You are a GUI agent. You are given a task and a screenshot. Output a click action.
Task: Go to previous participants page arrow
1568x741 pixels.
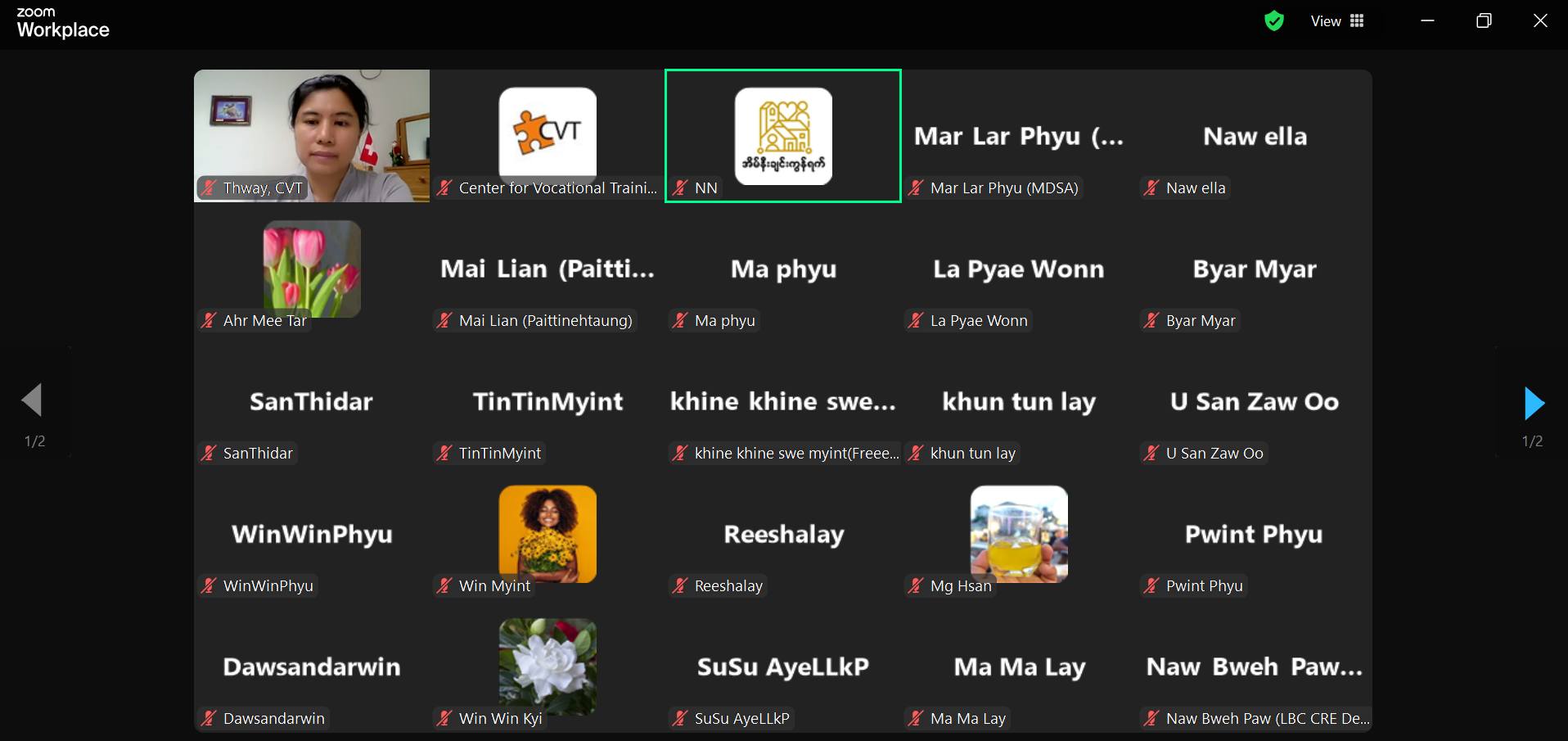32,400
